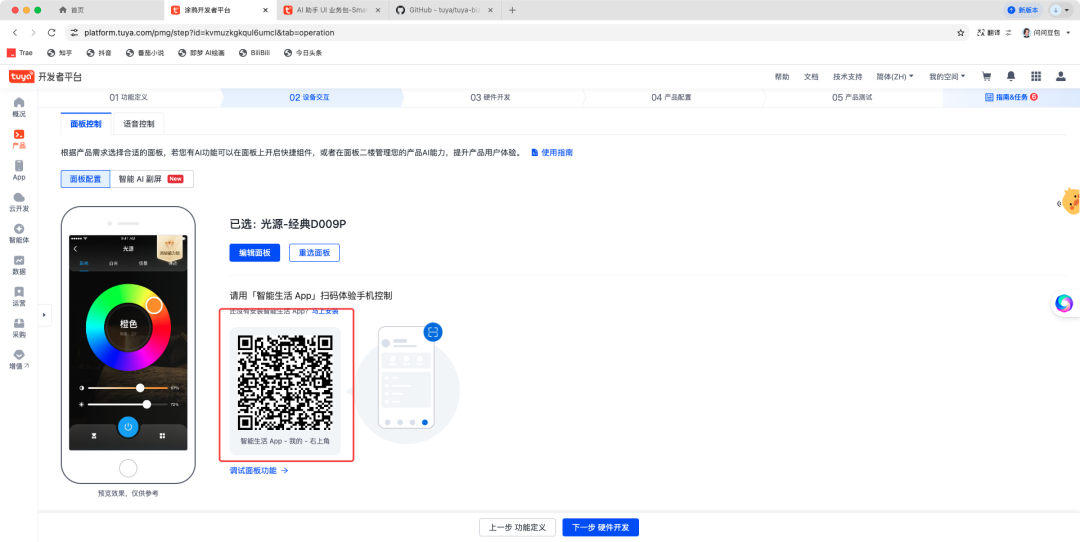1080x542 pixels.
Task: Open the floating AI assistant icon
Action: click(1064, 303)
